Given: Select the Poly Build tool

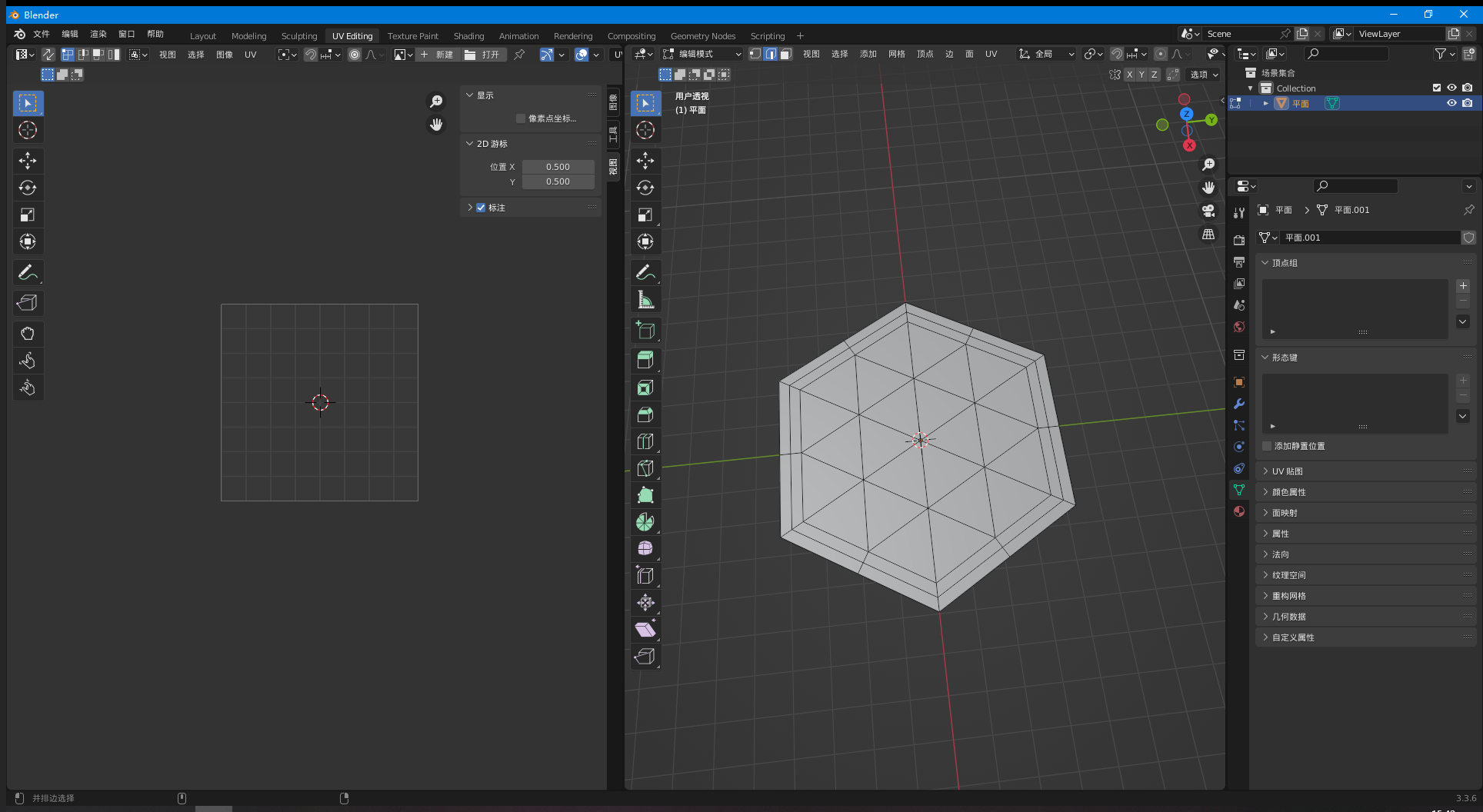Looking at the screenshot, I should coord(645,495).
